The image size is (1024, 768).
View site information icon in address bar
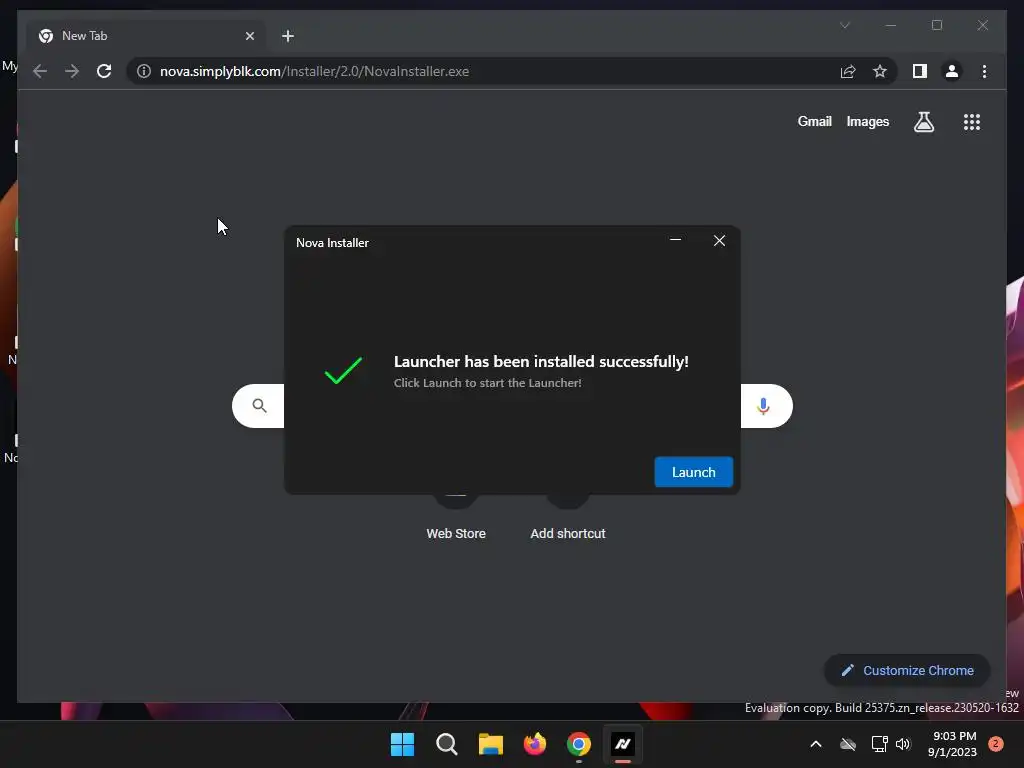tap(144, 71)
